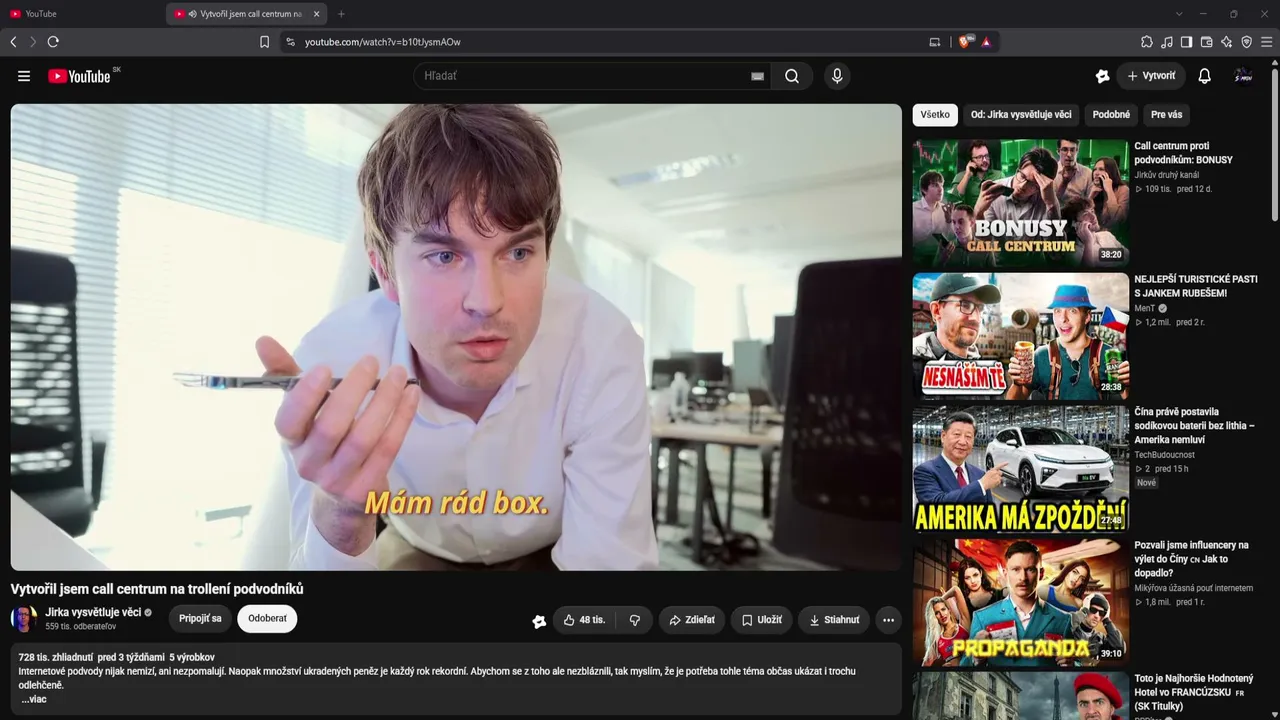Open Brave Shields panel
This screenshot has width=1280, height=720.
coord(965,42)
